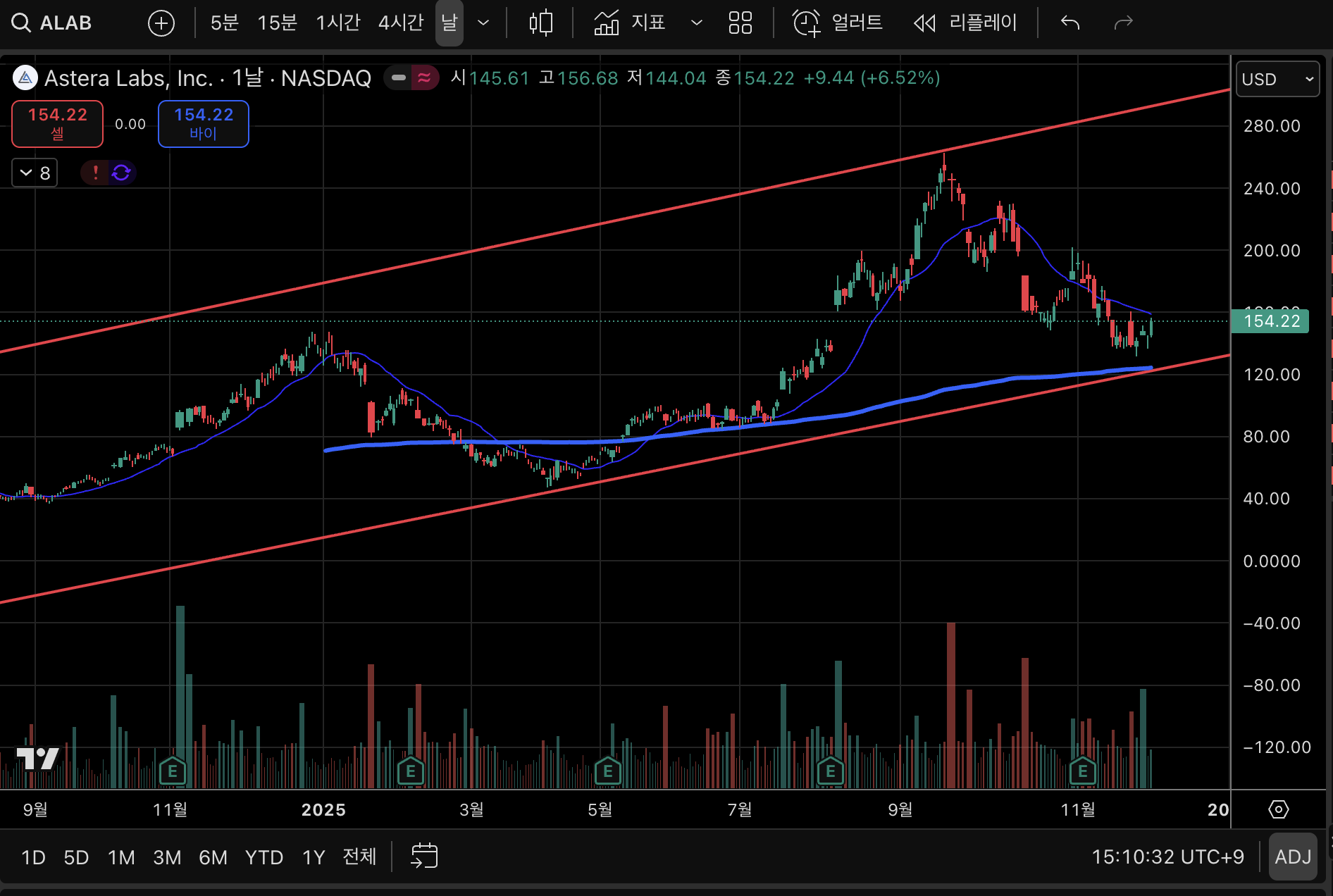Set range to 5D
Image resolution: width=1333 pixels, height=896 pixels.
[x=76, y=857]
